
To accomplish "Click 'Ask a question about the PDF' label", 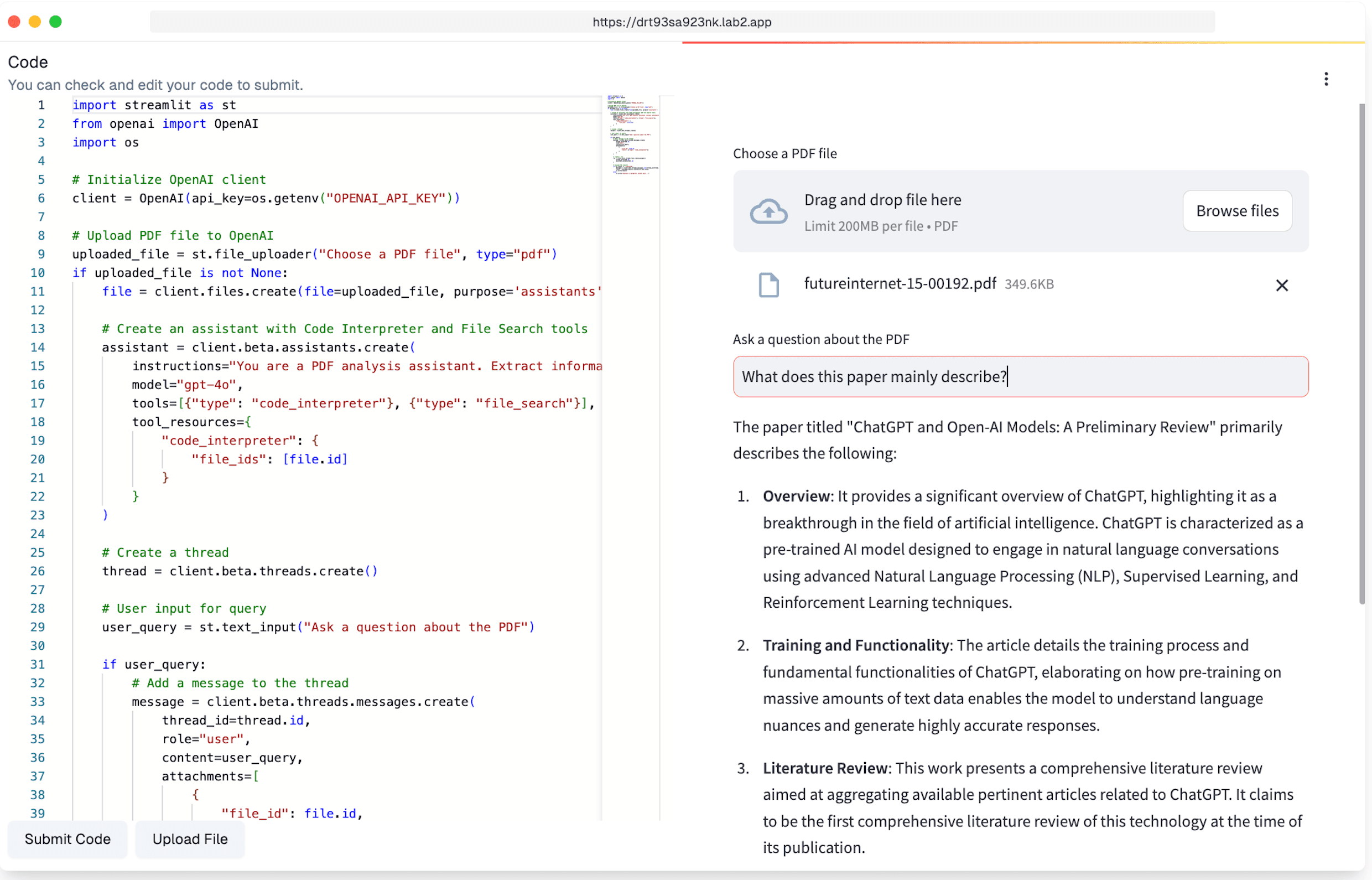I will pos(821,339).
